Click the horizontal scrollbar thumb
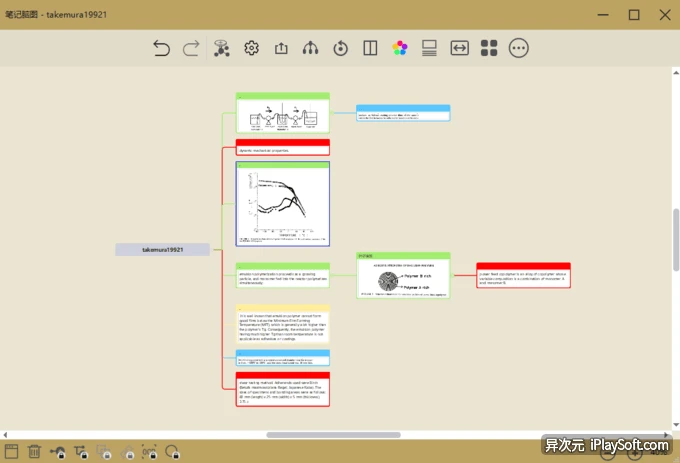Viewport: 680px width, 463px height. (333, 435)
